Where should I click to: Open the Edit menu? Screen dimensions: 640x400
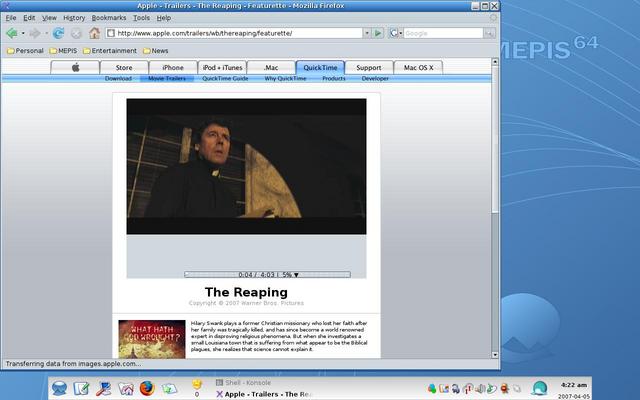coord(29,18)
